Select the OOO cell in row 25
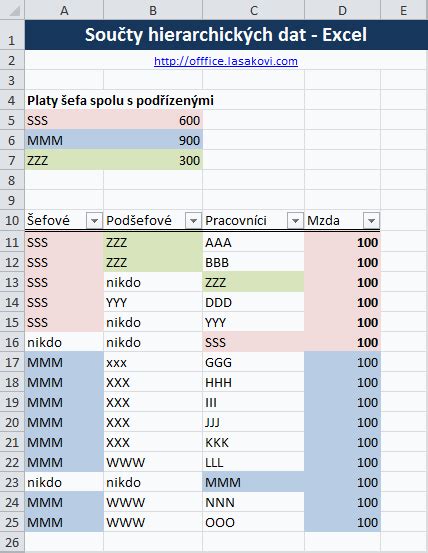This screenshot has height=553, width=428. click(x=253, y=522)
